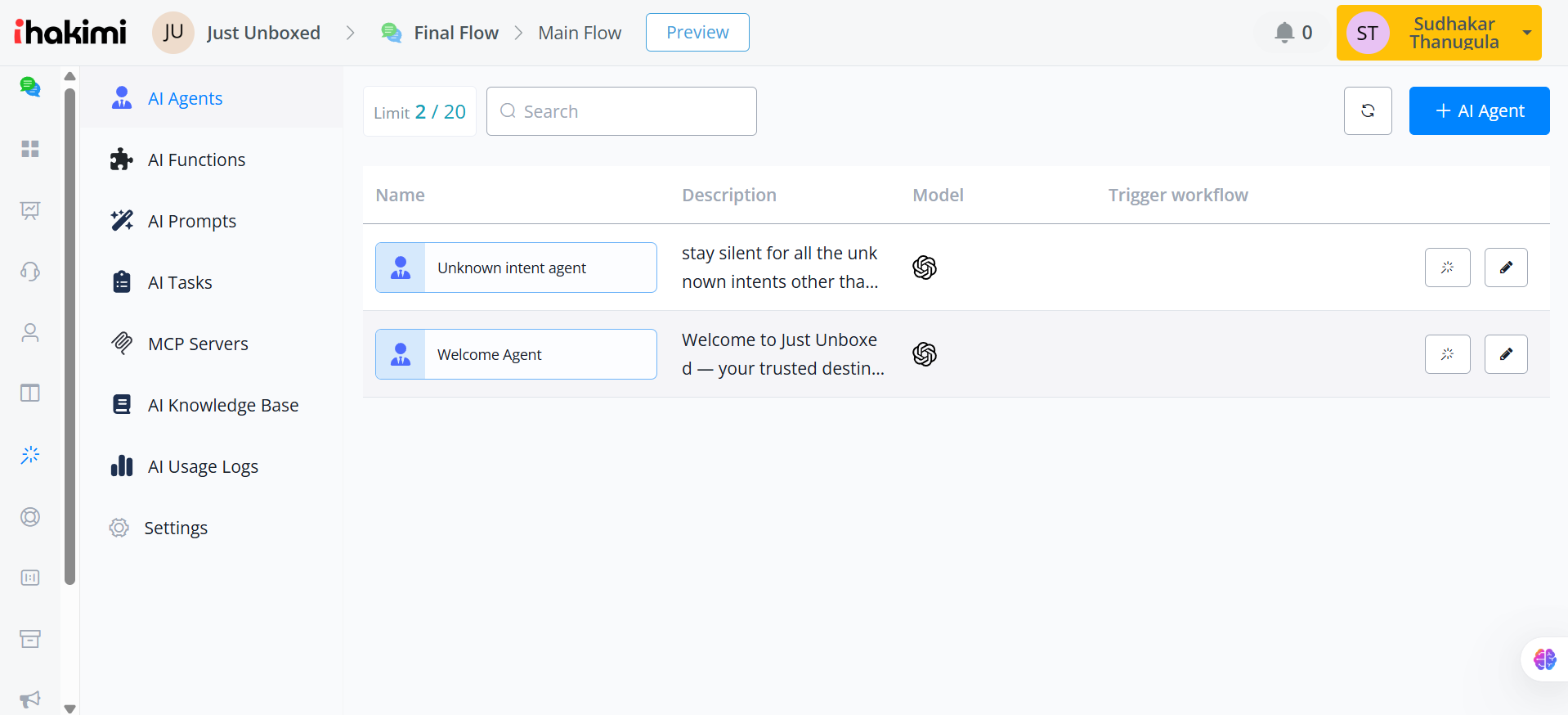Select AI Knowledge Base in the side menu
The height and width of the screenshot is (715, 1568).
pyautogui.click(x=211, y=405)
